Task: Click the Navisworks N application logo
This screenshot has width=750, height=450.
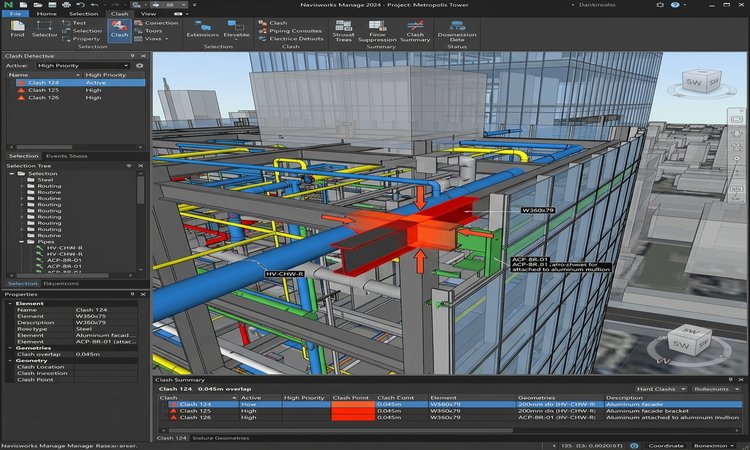Action: click(x=8, y=5)
